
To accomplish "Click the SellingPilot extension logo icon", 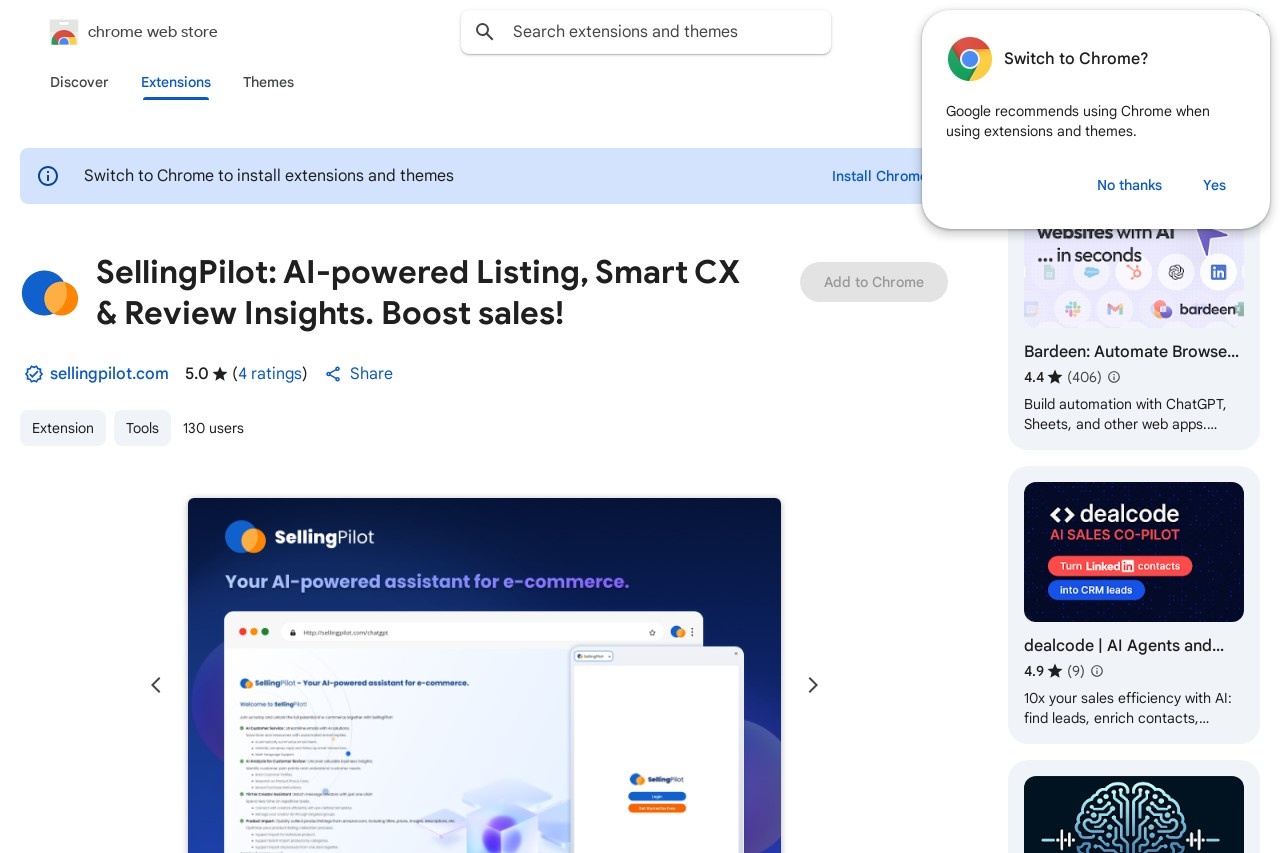I will 50,293.
